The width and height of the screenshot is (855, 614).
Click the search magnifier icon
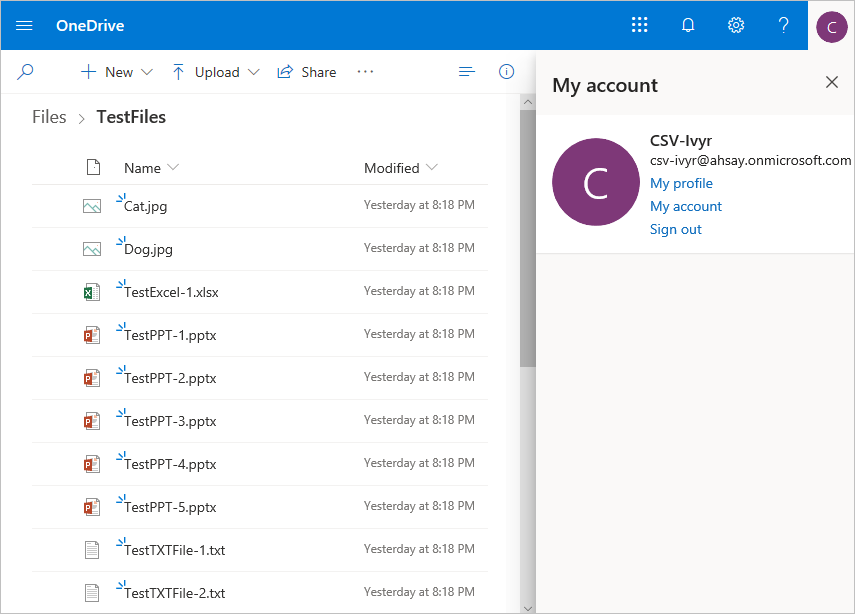pyautogui.click(x=26, y=72)
